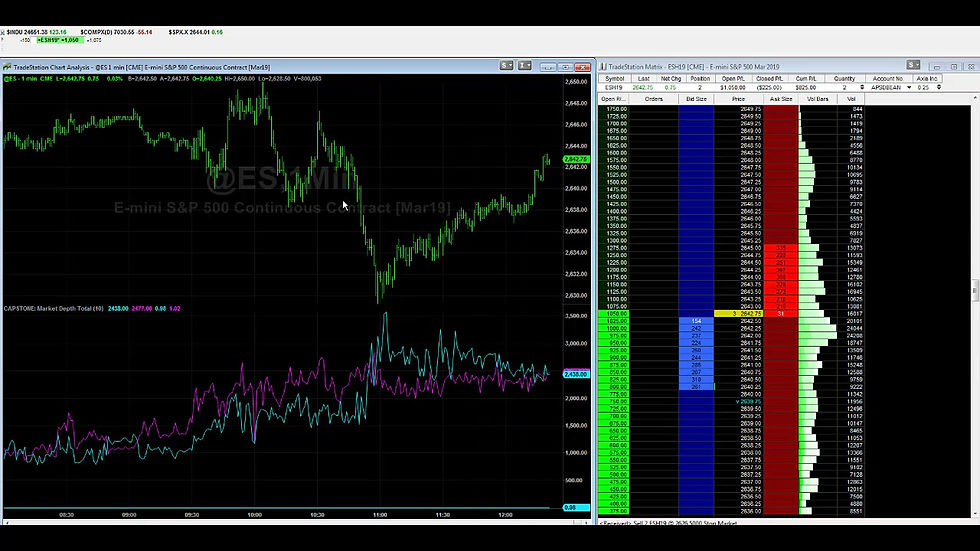
Task: Click the Net Chg column header
Action: click(671, 79)
